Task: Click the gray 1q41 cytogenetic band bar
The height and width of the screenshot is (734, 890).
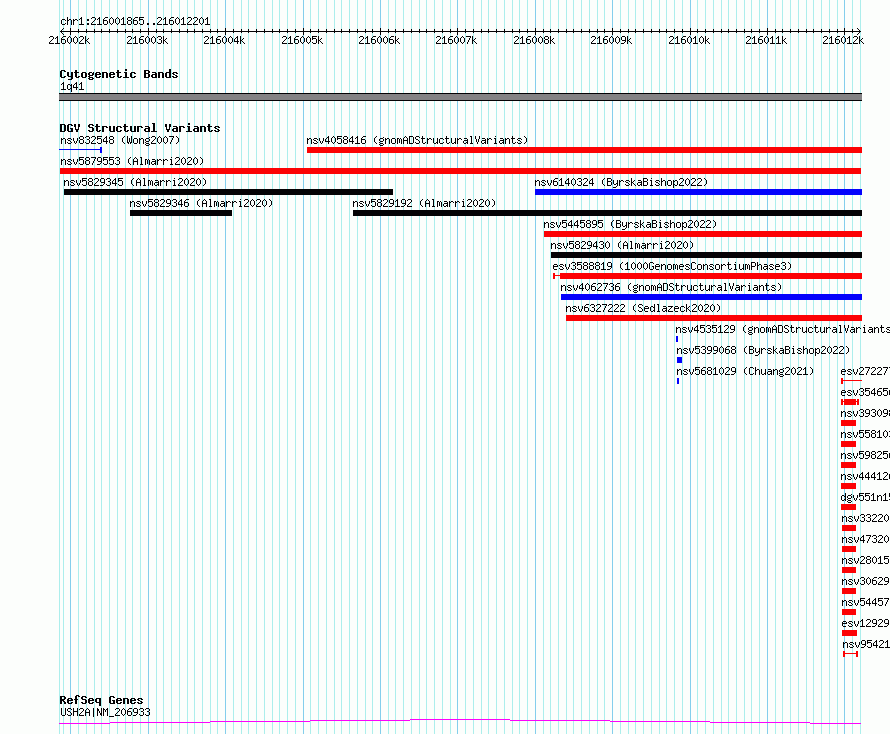Action: click(460, 97)
